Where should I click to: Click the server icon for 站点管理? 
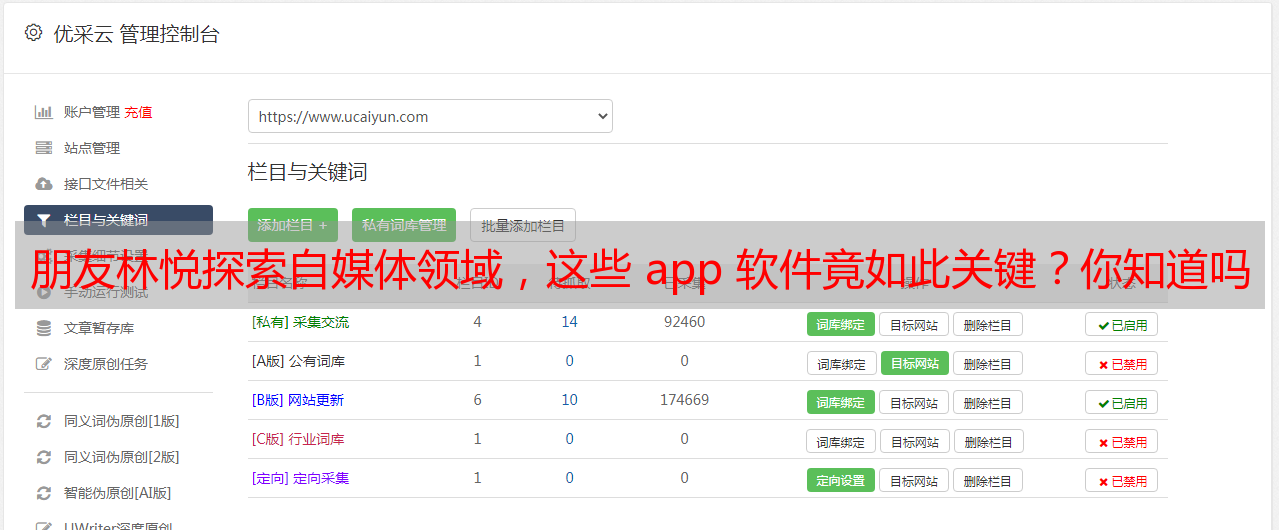click(43, 148)
